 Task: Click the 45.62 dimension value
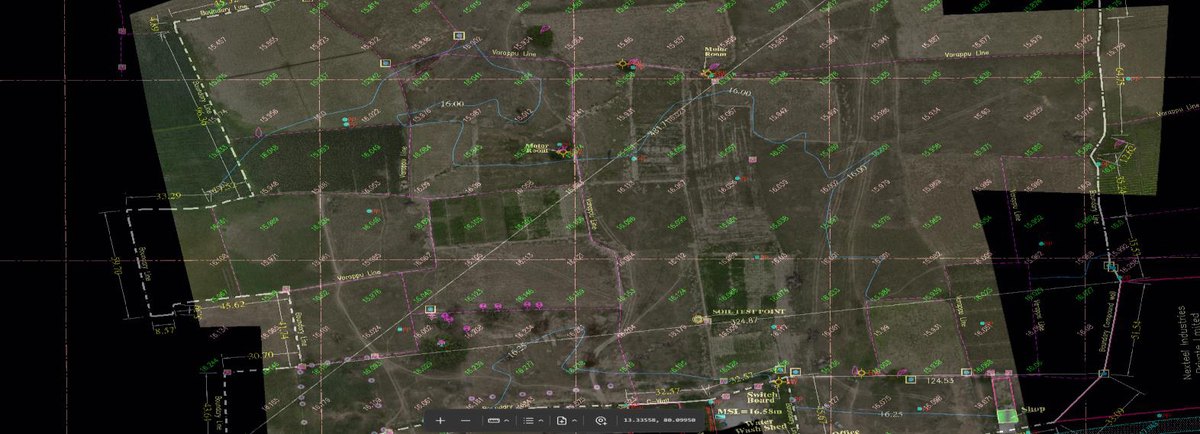point(233,303)
